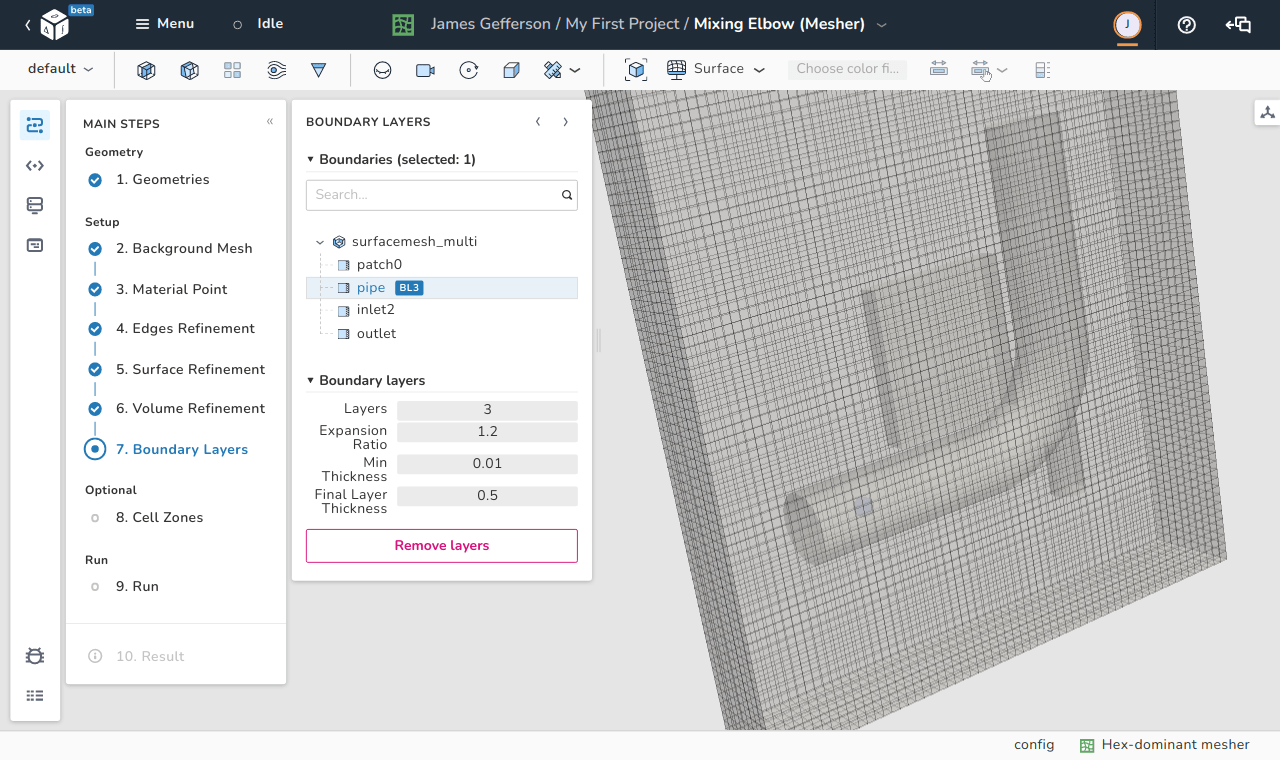Expand the satellite tools dropdown arrow
Screen dimensions: 1280x760
pyautogui.click(x=575, y=70)
